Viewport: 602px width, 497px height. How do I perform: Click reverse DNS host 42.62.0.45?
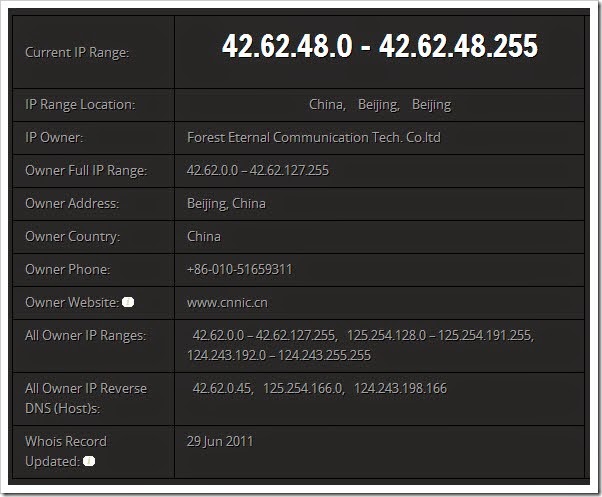point(222,388)
